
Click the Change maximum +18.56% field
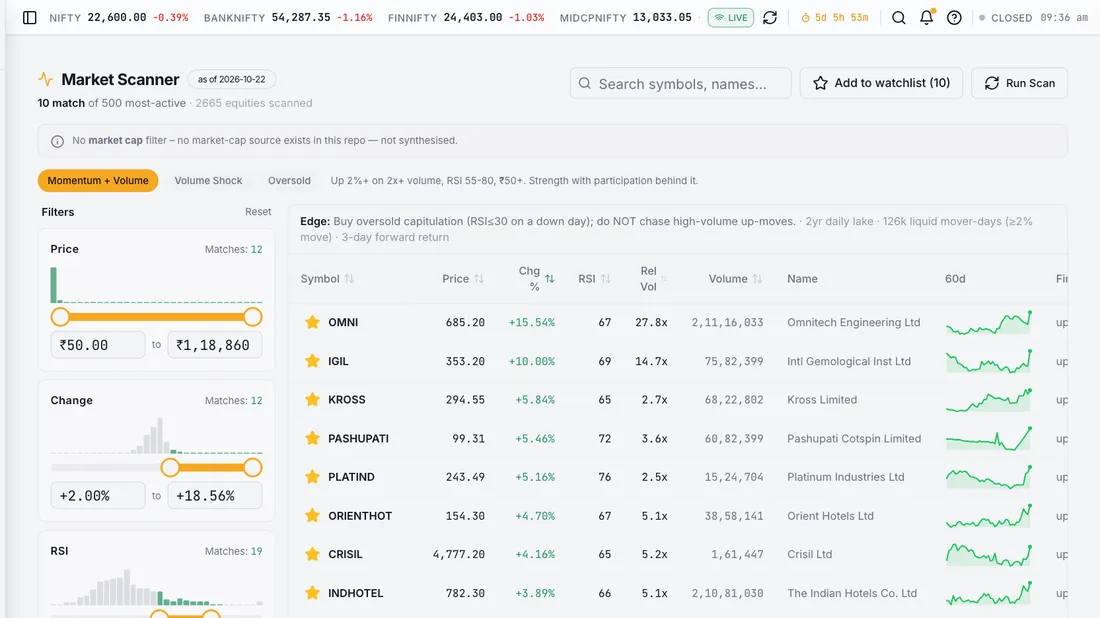(215, 495)
